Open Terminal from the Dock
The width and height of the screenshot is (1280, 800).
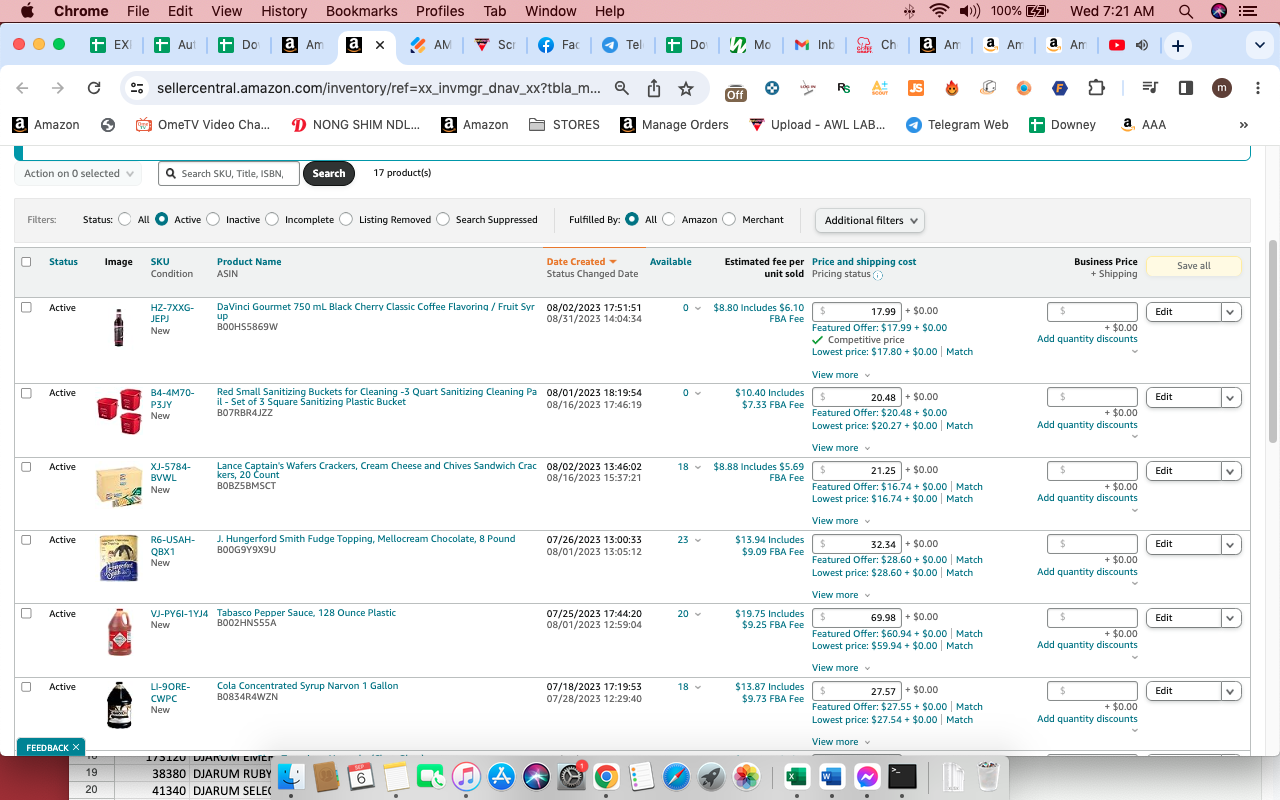point(902,776)
